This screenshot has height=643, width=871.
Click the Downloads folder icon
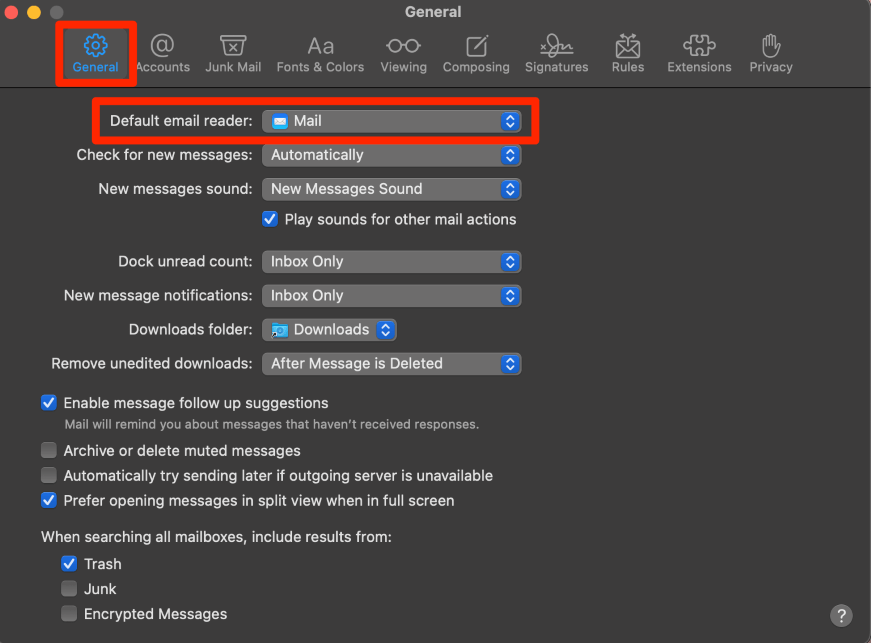pyautogui.click(x=279, y=330)
